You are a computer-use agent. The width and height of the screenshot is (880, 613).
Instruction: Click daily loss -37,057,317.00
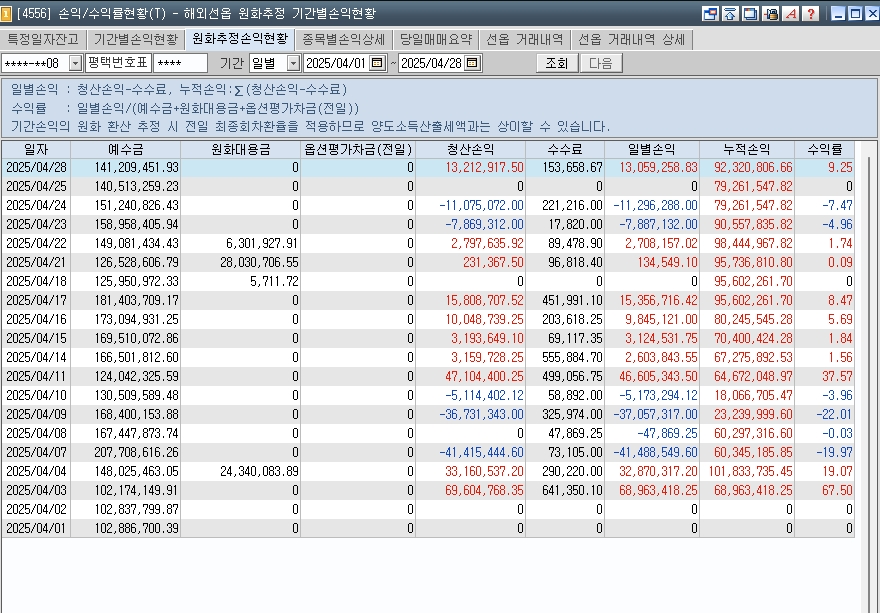point(652,414)
